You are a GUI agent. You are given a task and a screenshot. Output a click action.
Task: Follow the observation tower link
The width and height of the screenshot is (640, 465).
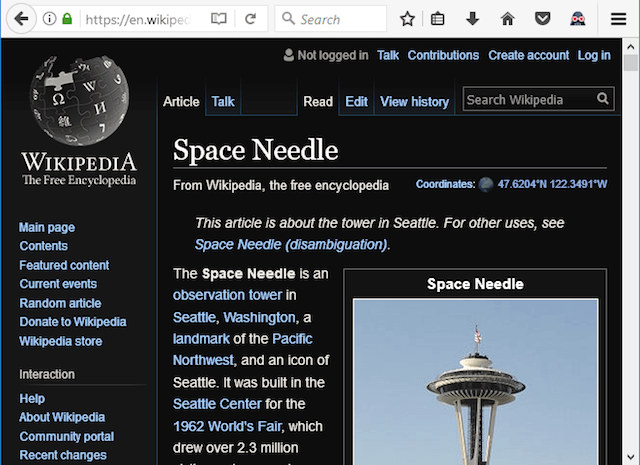click(x=227, y=295)
